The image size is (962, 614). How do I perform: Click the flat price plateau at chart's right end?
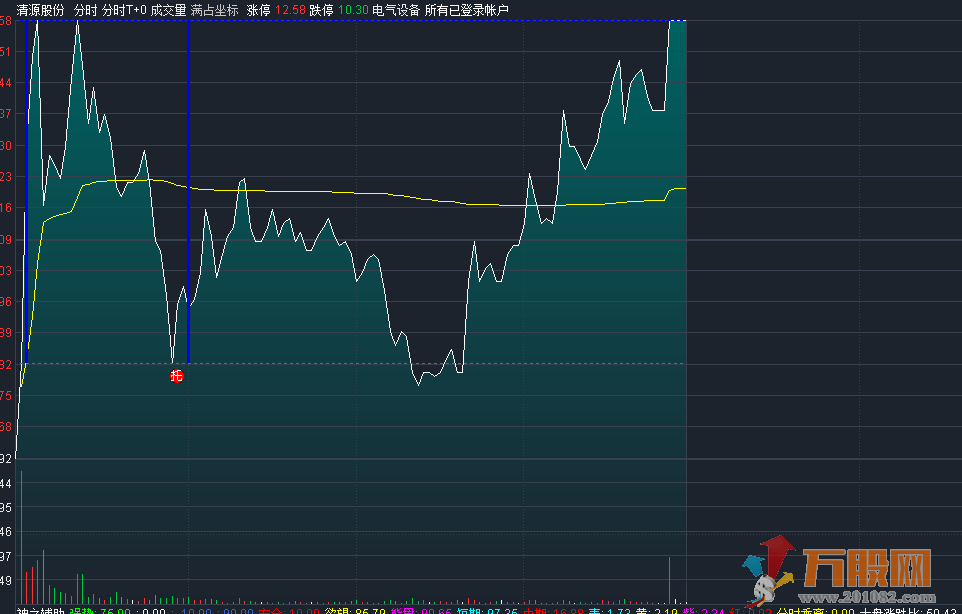(677, 21)
